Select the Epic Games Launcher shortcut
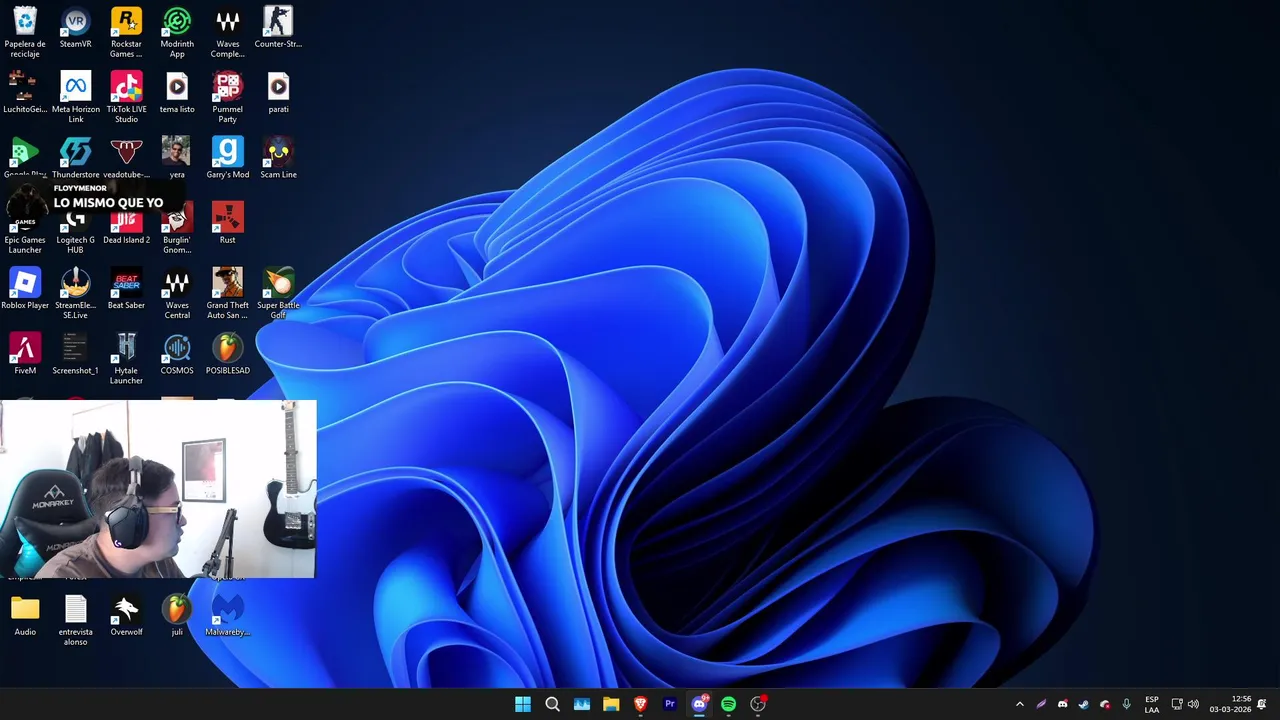This screenshot has height=720, width=1280. coord(25,230)
